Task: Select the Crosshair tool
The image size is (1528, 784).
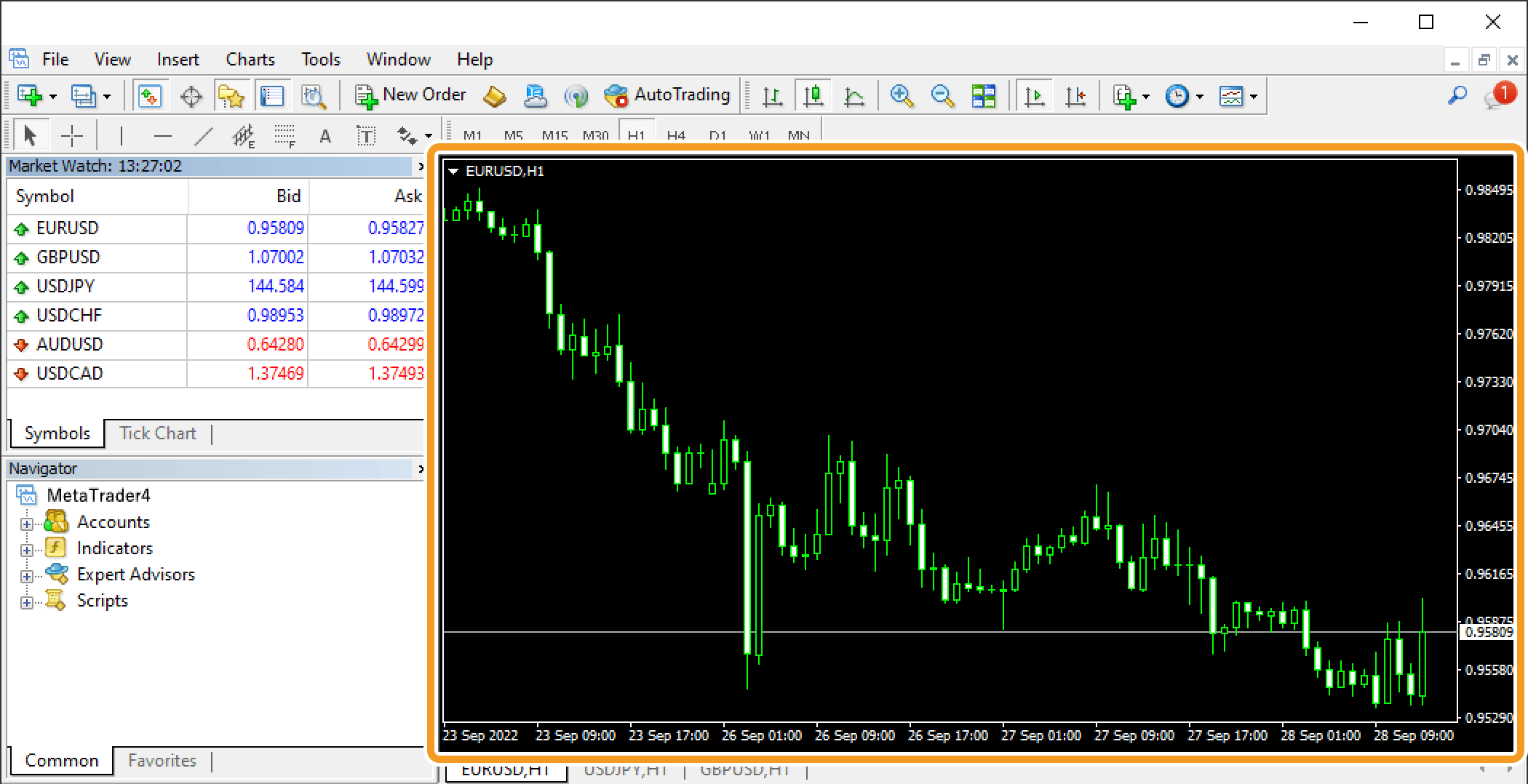Action: coord(73,135)
